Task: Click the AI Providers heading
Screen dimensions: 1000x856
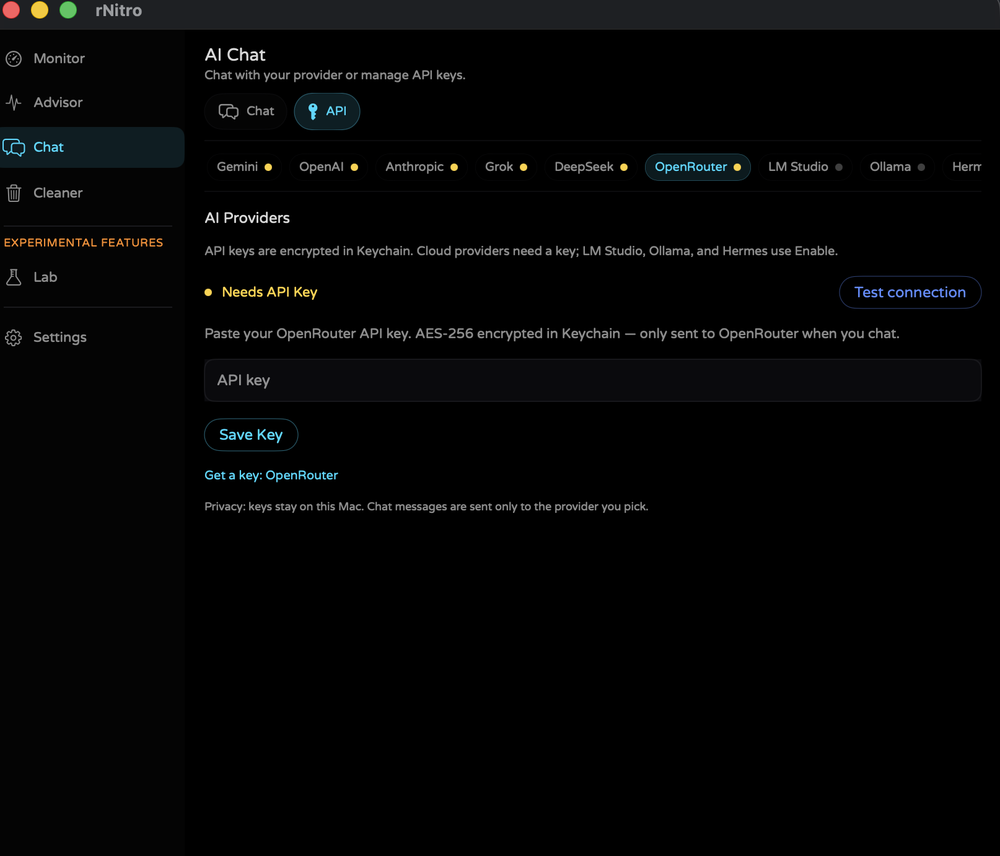Action: point(247,218)
